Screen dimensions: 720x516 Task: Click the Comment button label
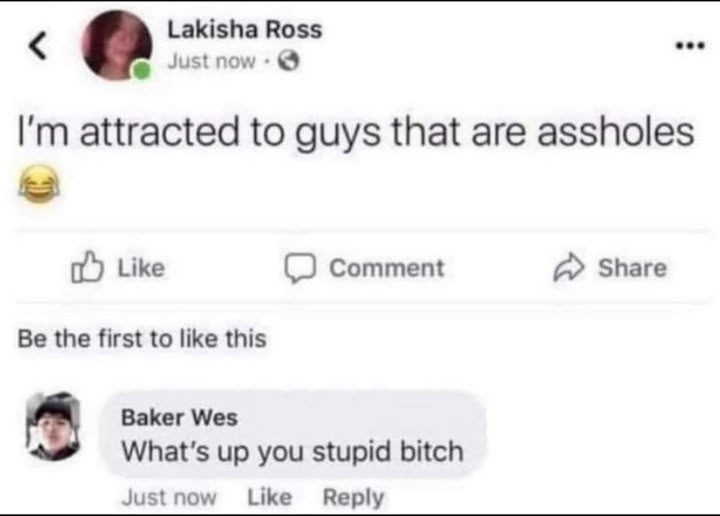coord(387,268)
